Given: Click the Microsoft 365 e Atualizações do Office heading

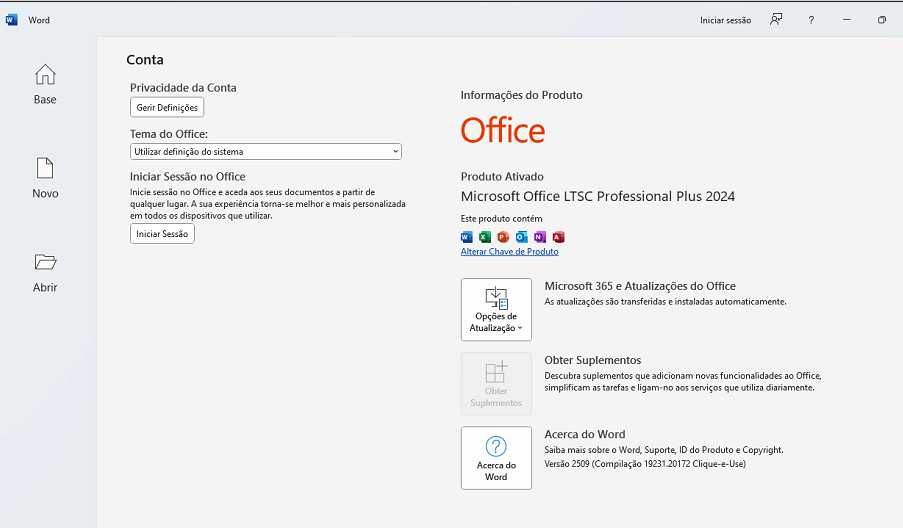Looking at the screenshot, I should [640, 286].
